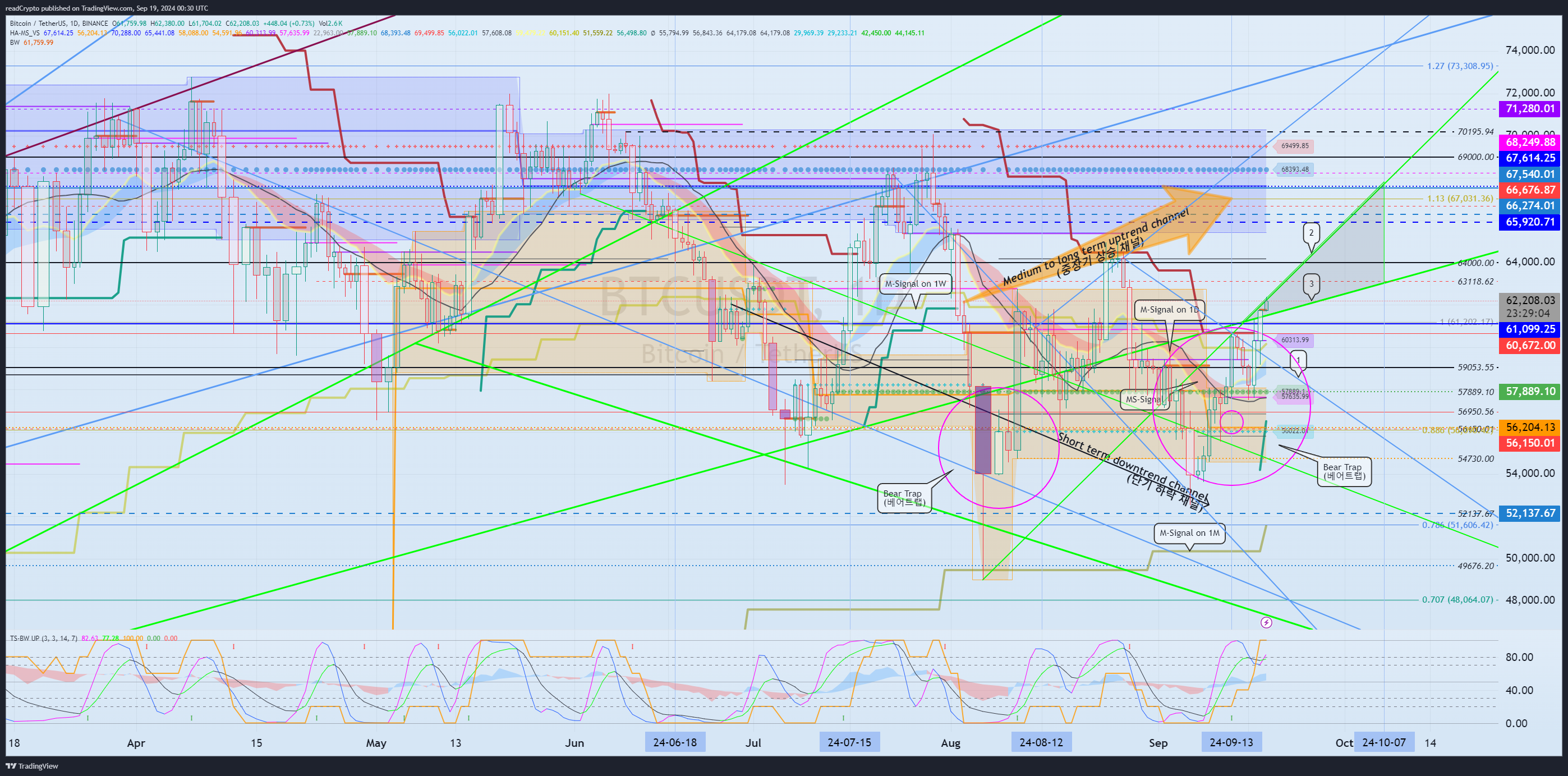Click the Bear Trap callout near August
The width and height of the screenshot is (1568, 776).
[x=904, y=498]
